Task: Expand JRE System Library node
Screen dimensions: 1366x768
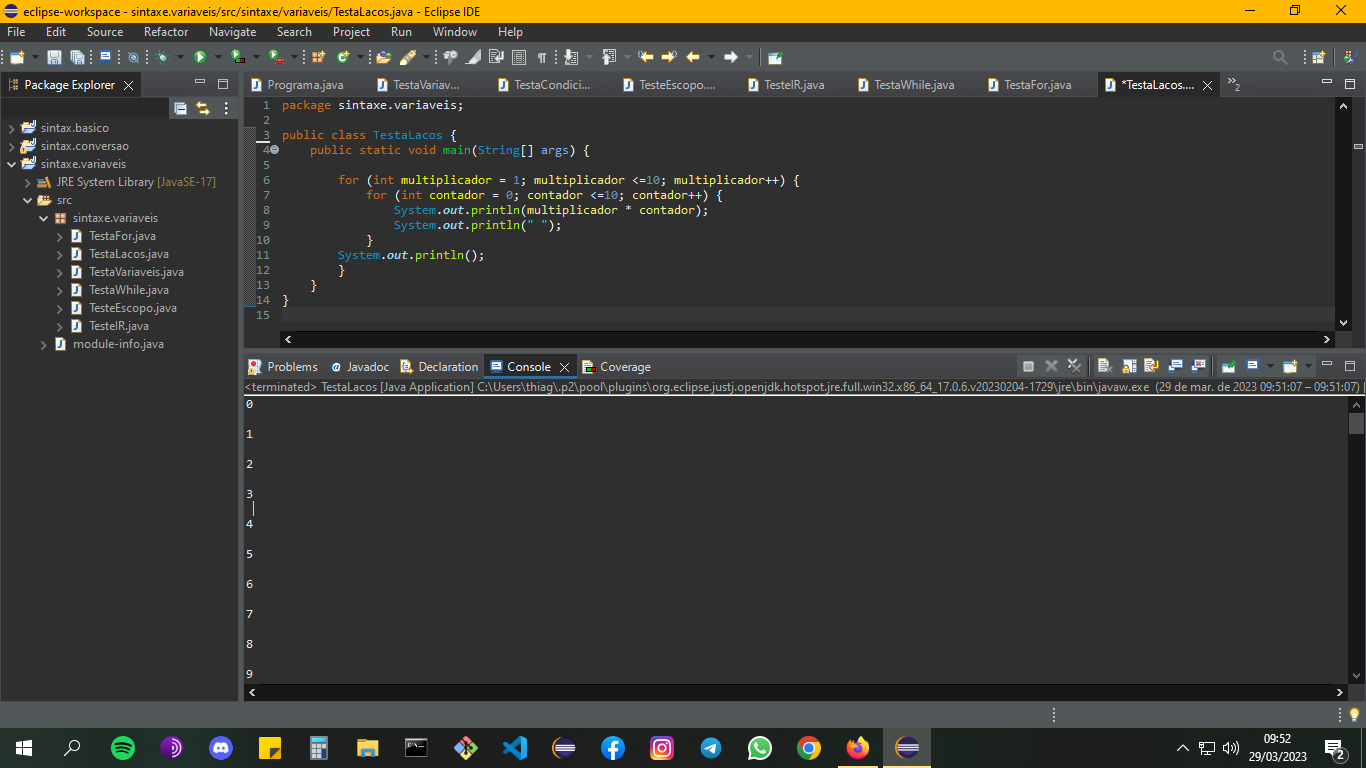Action: 27,182
